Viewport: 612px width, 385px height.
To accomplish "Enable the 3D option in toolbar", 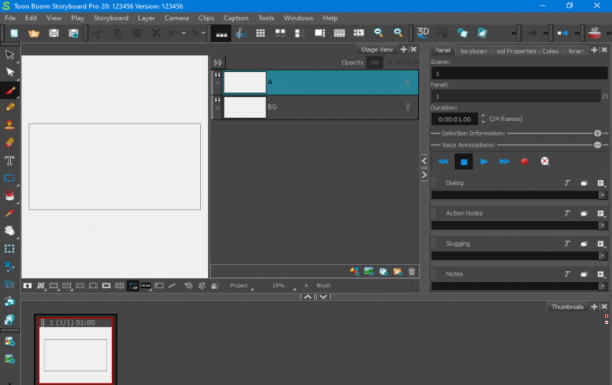I will click(x=423, y=33).
